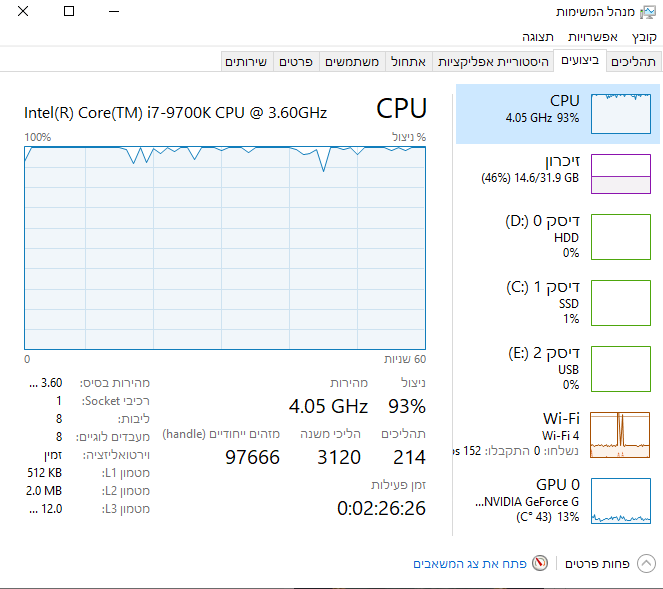Viewport: 663px width, 589px height.
Task: Switch to the שירותים (Services) tab
Action: click(x=246, y=62)
